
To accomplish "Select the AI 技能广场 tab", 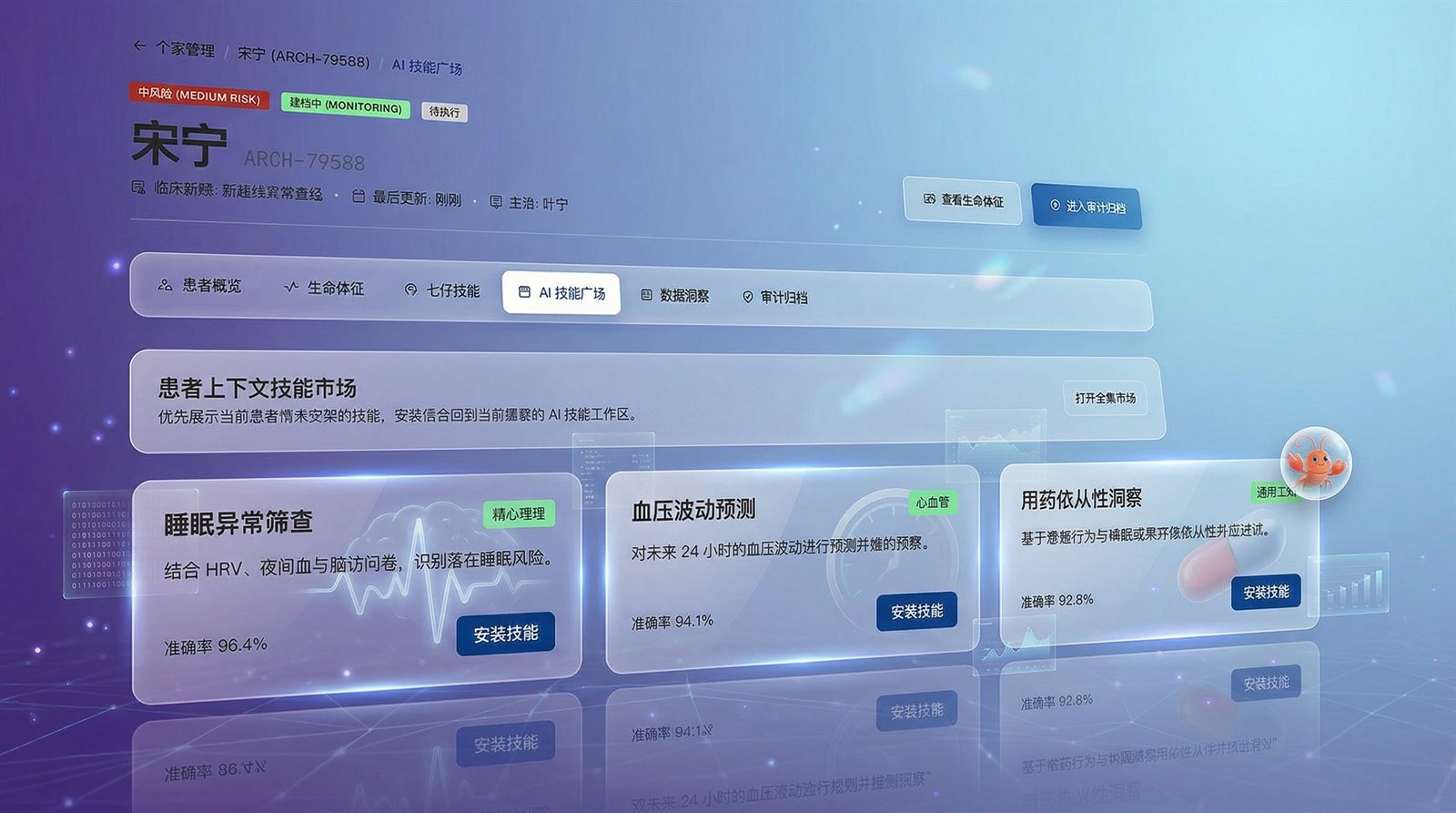I will [x=561, y=293].
